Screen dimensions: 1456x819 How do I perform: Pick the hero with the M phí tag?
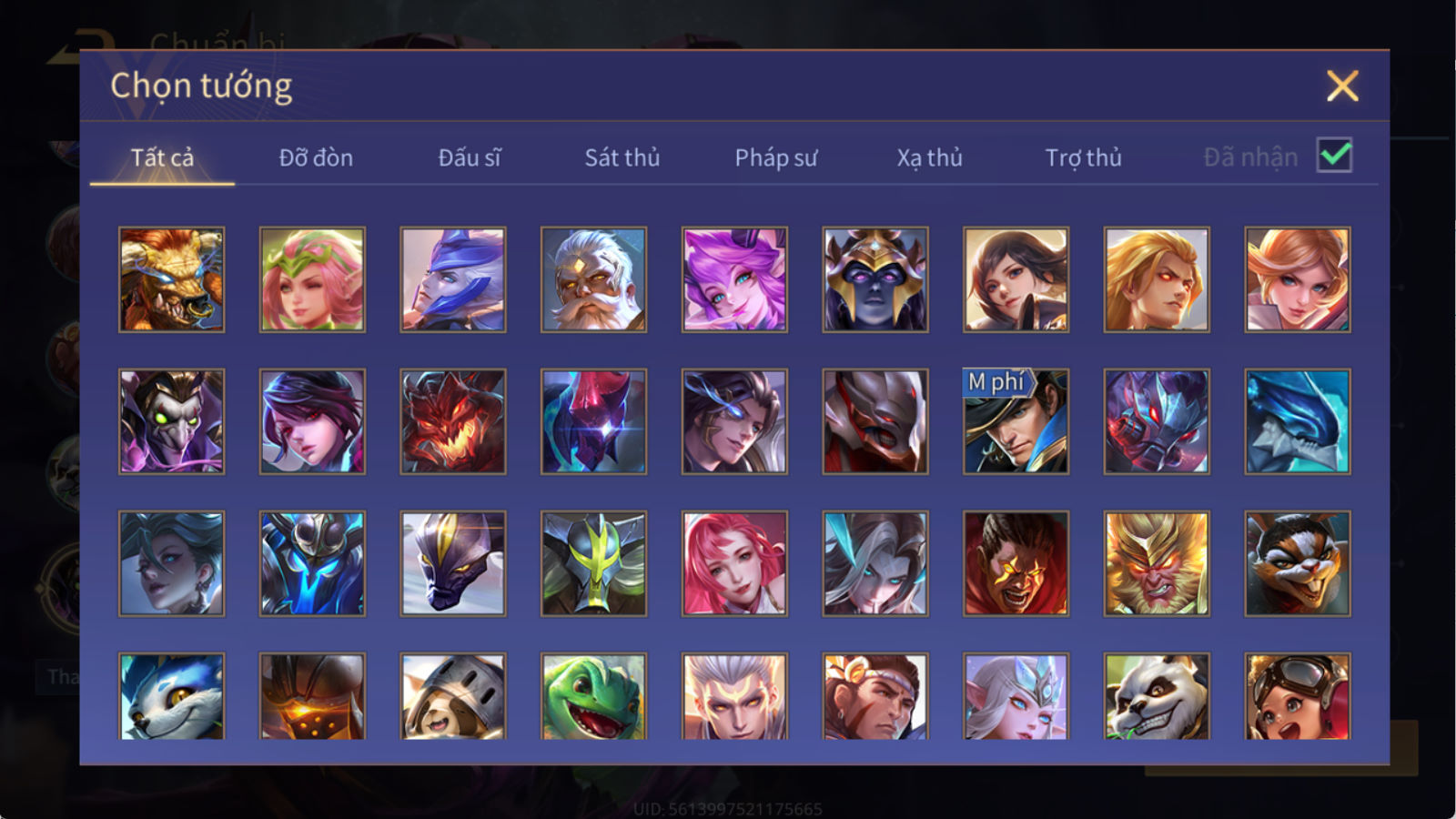tap(1016, 421)
